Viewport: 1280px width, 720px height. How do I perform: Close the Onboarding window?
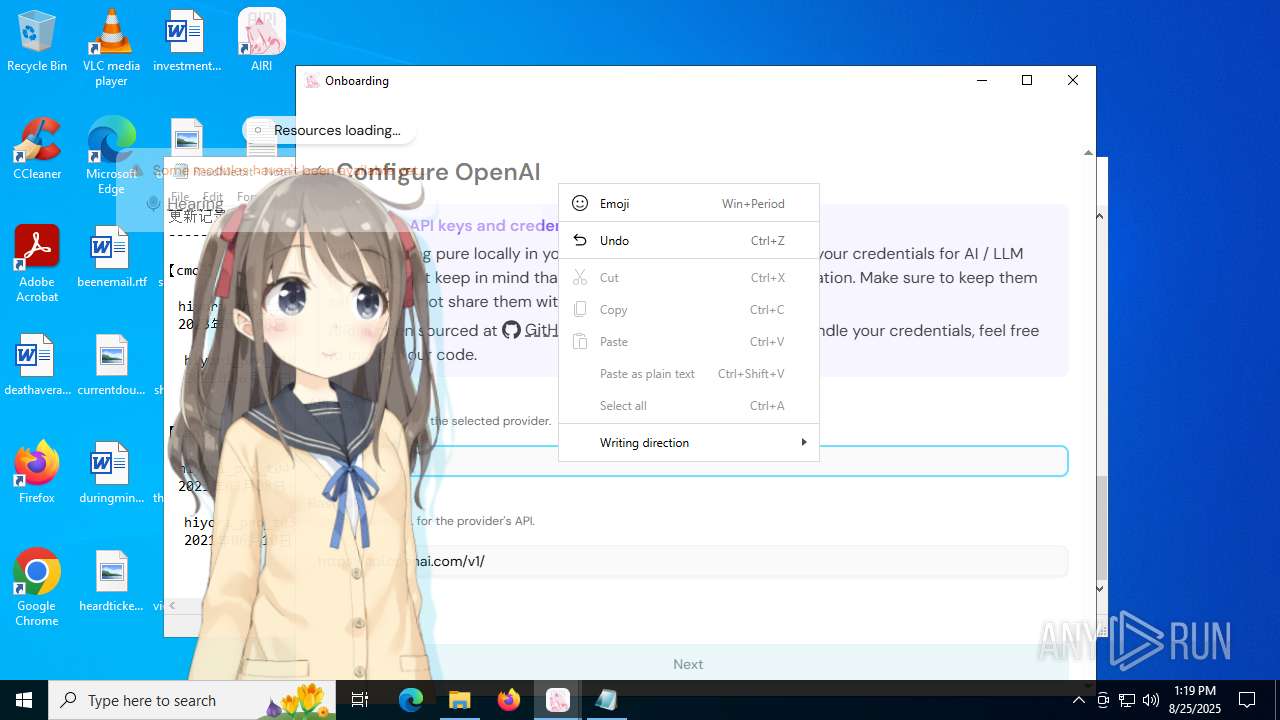1073,81
